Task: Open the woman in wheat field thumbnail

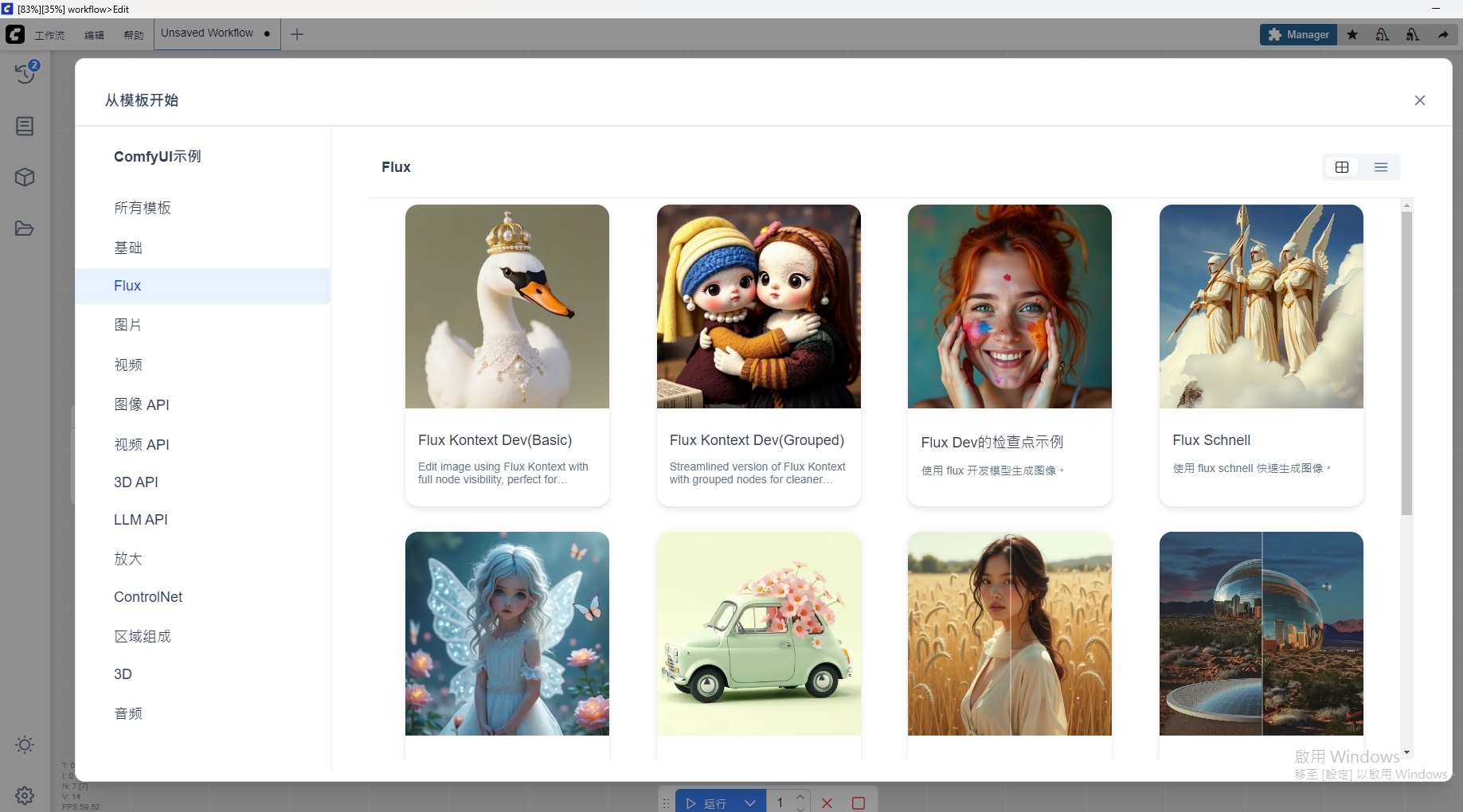Action: tap(1010, 634)
